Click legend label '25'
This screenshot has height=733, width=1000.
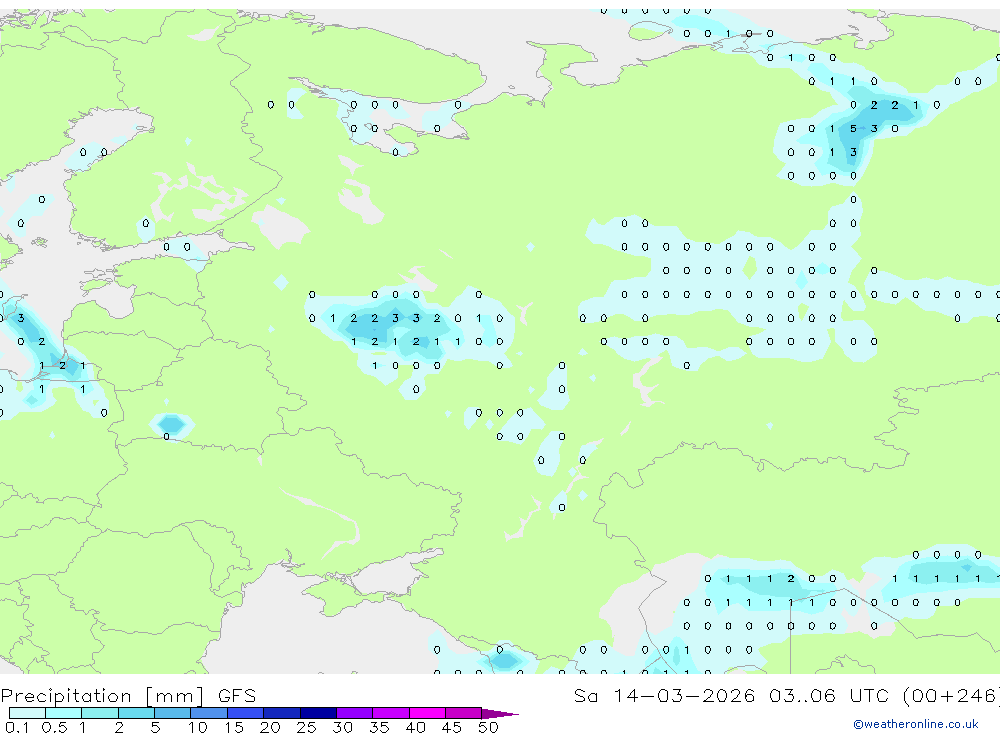pyautogui.click(x=307, y=727)
